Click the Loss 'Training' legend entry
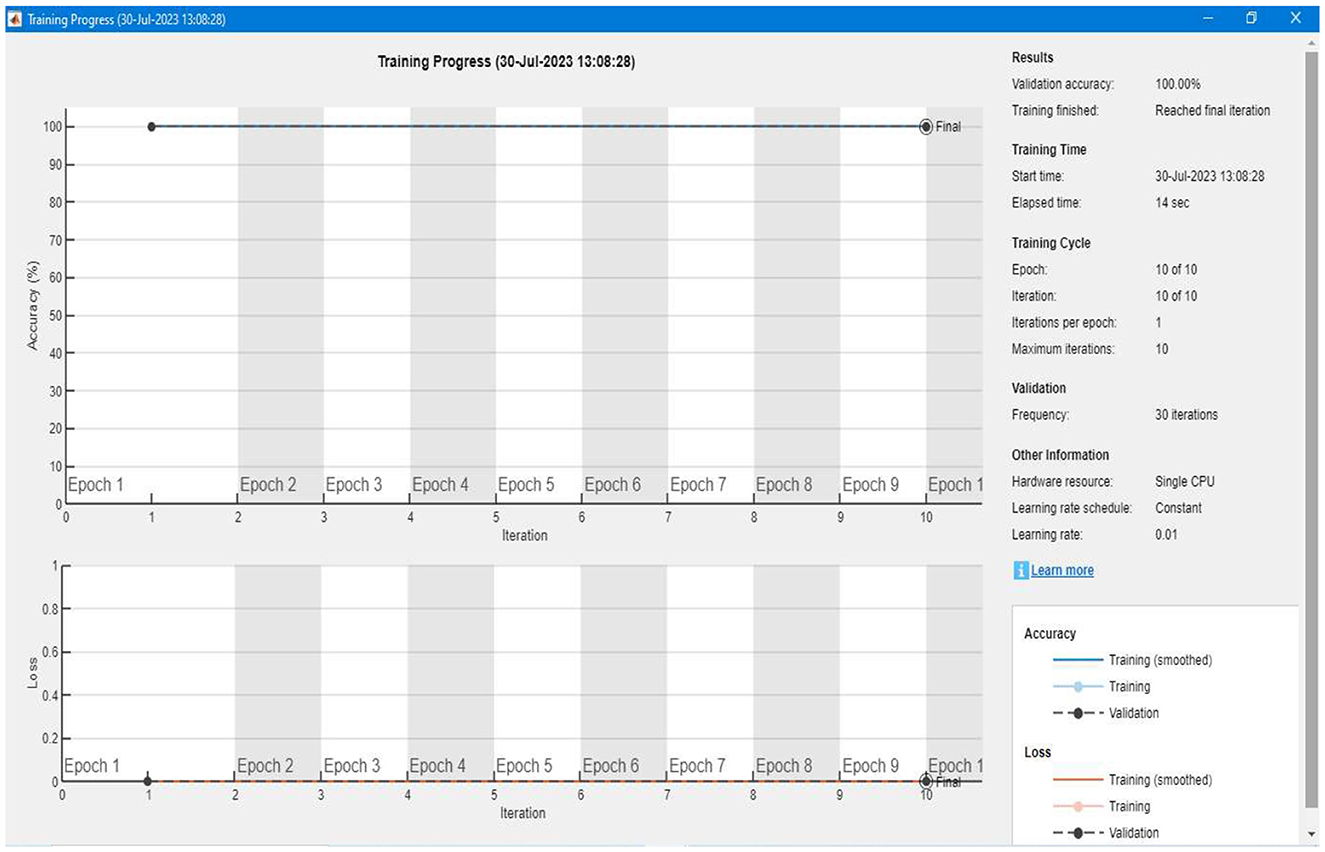 pyautogui.click(x=1101, y=806)
